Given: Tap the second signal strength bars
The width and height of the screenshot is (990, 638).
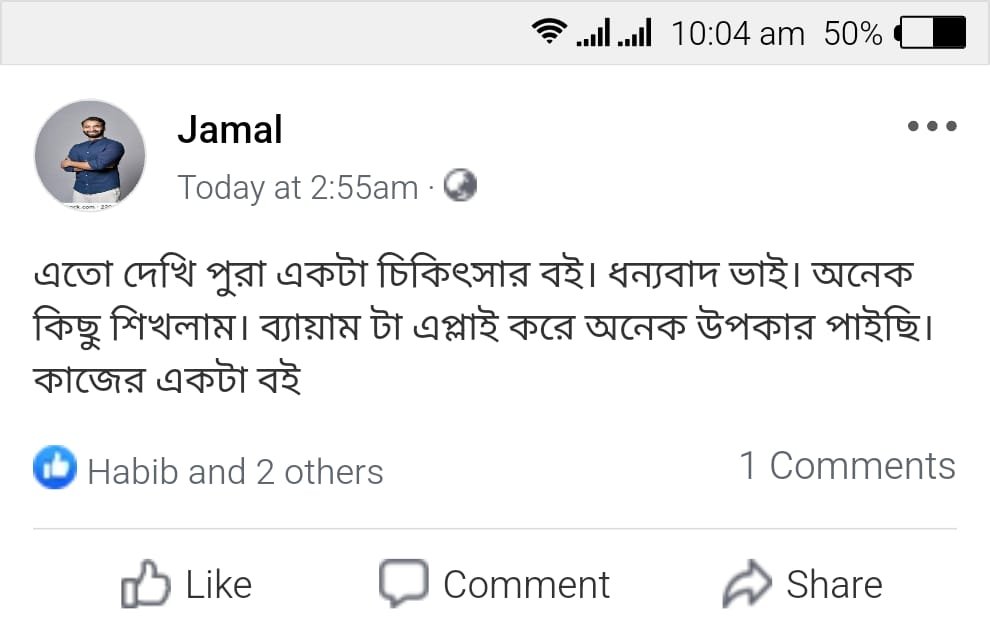Looking at the screenshot, I should 635,34.
